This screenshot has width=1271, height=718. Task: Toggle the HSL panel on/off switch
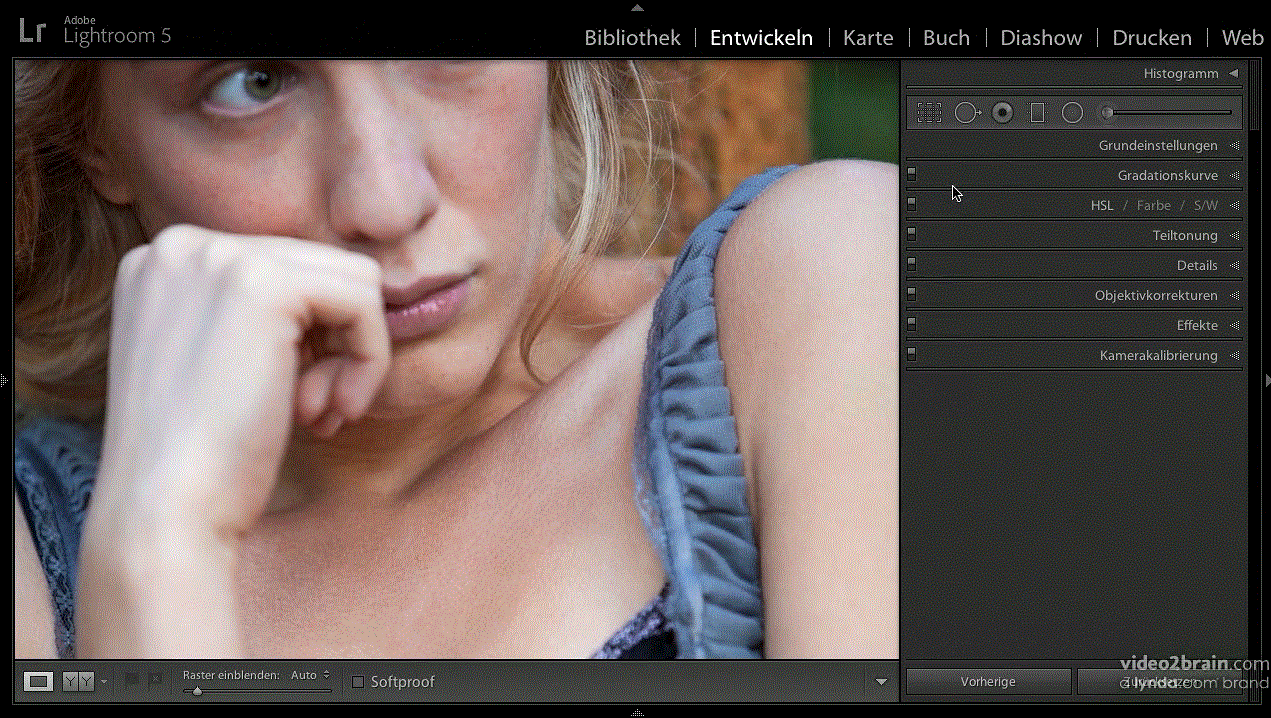click(912, 203)
